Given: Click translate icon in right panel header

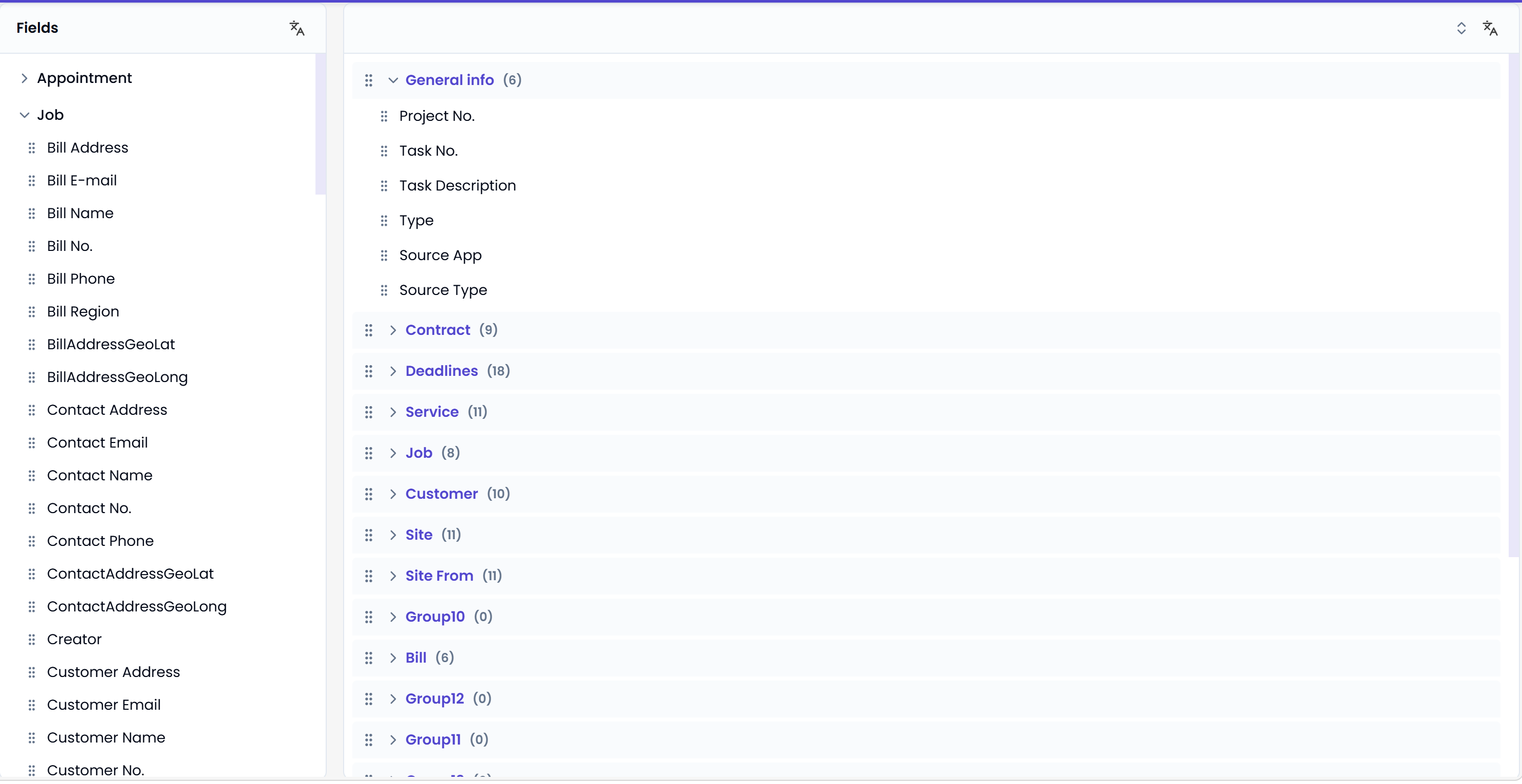Looking at the screenshot, I should click(1490, 28).
